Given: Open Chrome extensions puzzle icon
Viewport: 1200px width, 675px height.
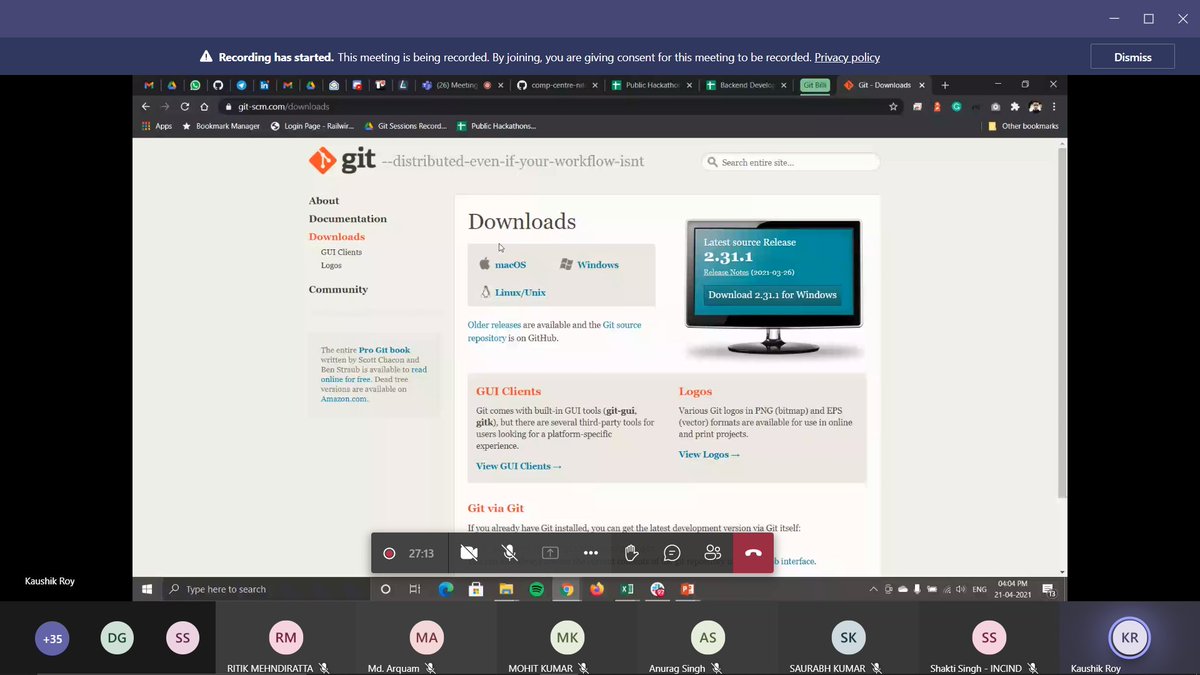Looking at the screenshot, I should [x=1015, y=106].
